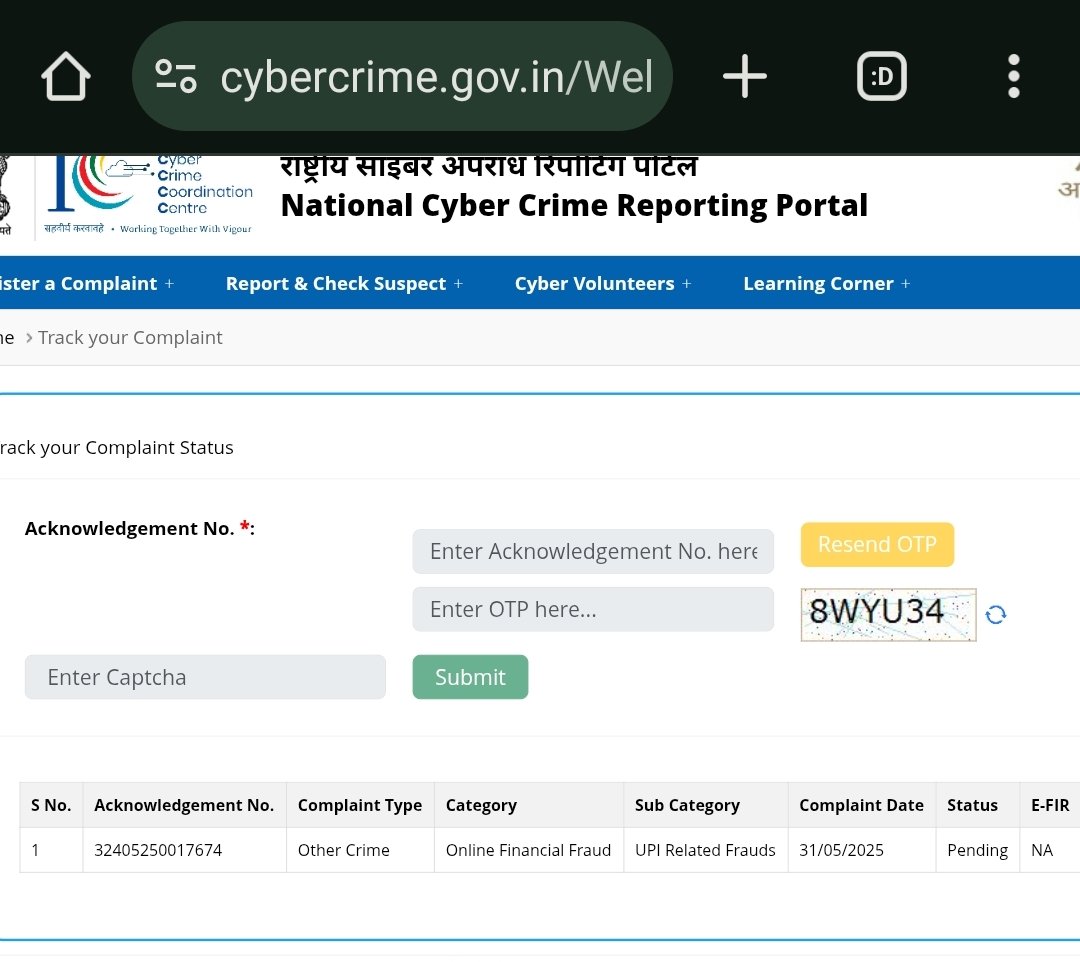Focus the Enter OTP field

(x=593, y=609)
